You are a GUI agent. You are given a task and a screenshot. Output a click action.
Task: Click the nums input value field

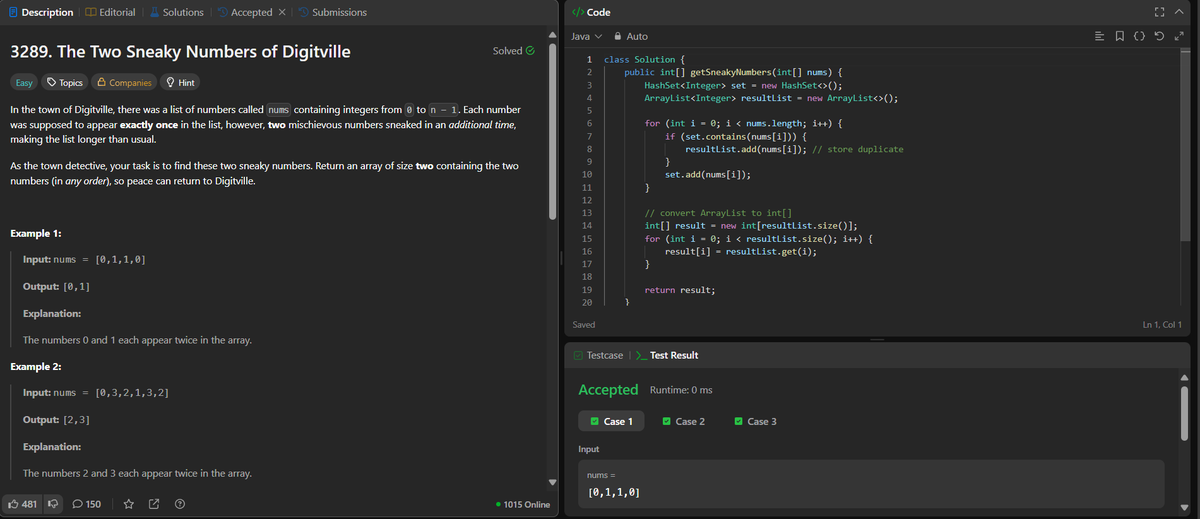tap(872, 483)
